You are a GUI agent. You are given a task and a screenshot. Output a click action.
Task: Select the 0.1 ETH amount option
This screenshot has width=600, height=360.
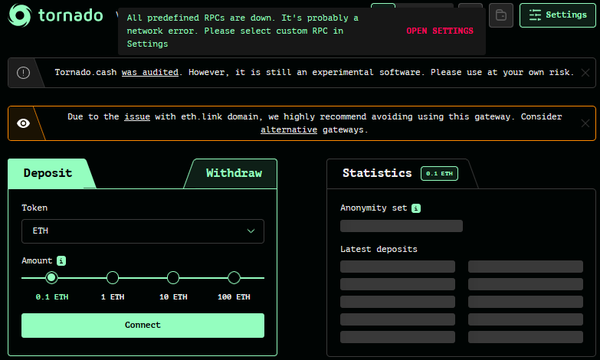click(x=52, y=278)
